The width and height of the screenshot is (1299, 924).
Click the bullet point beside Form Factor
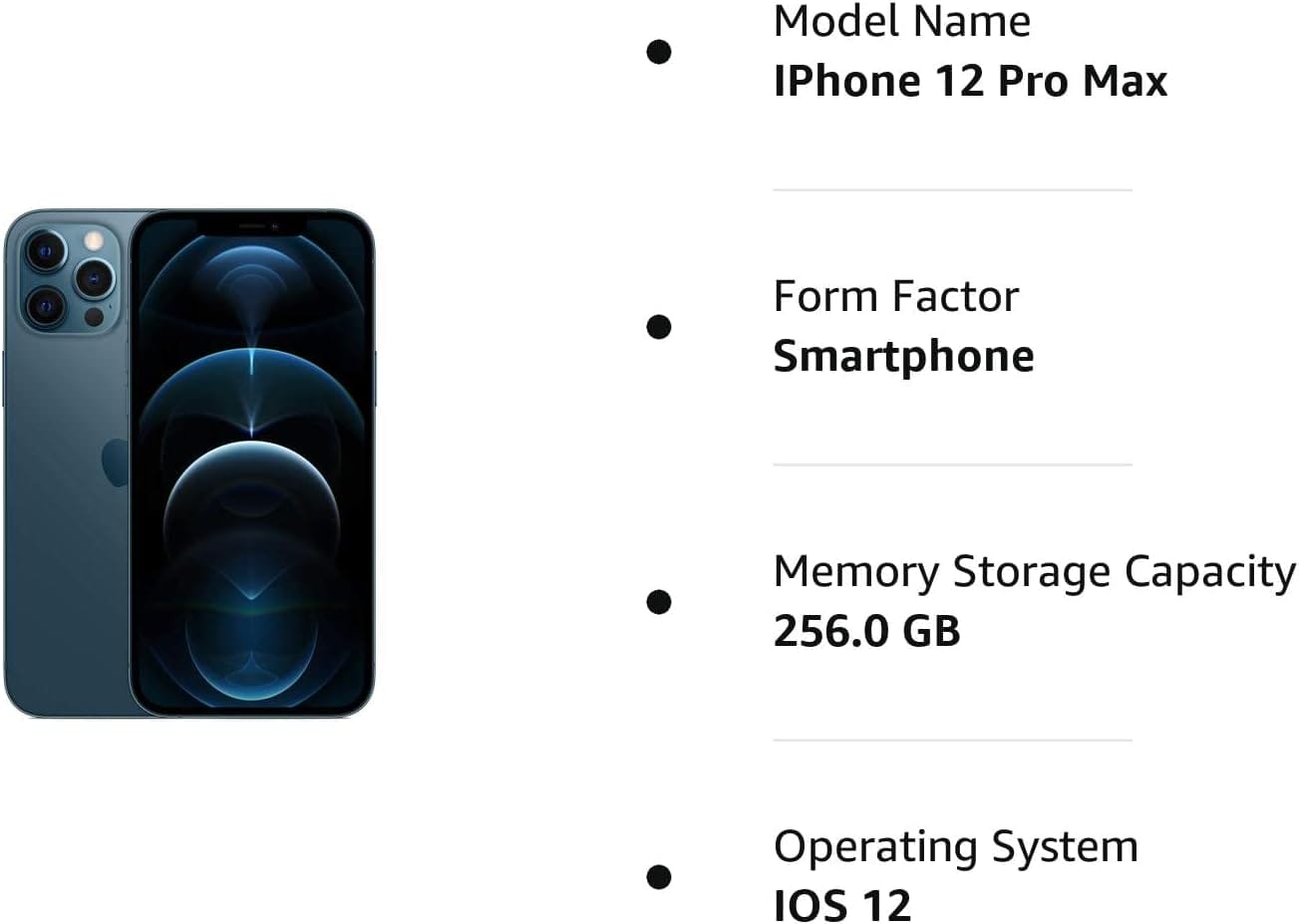click(658, 326)
